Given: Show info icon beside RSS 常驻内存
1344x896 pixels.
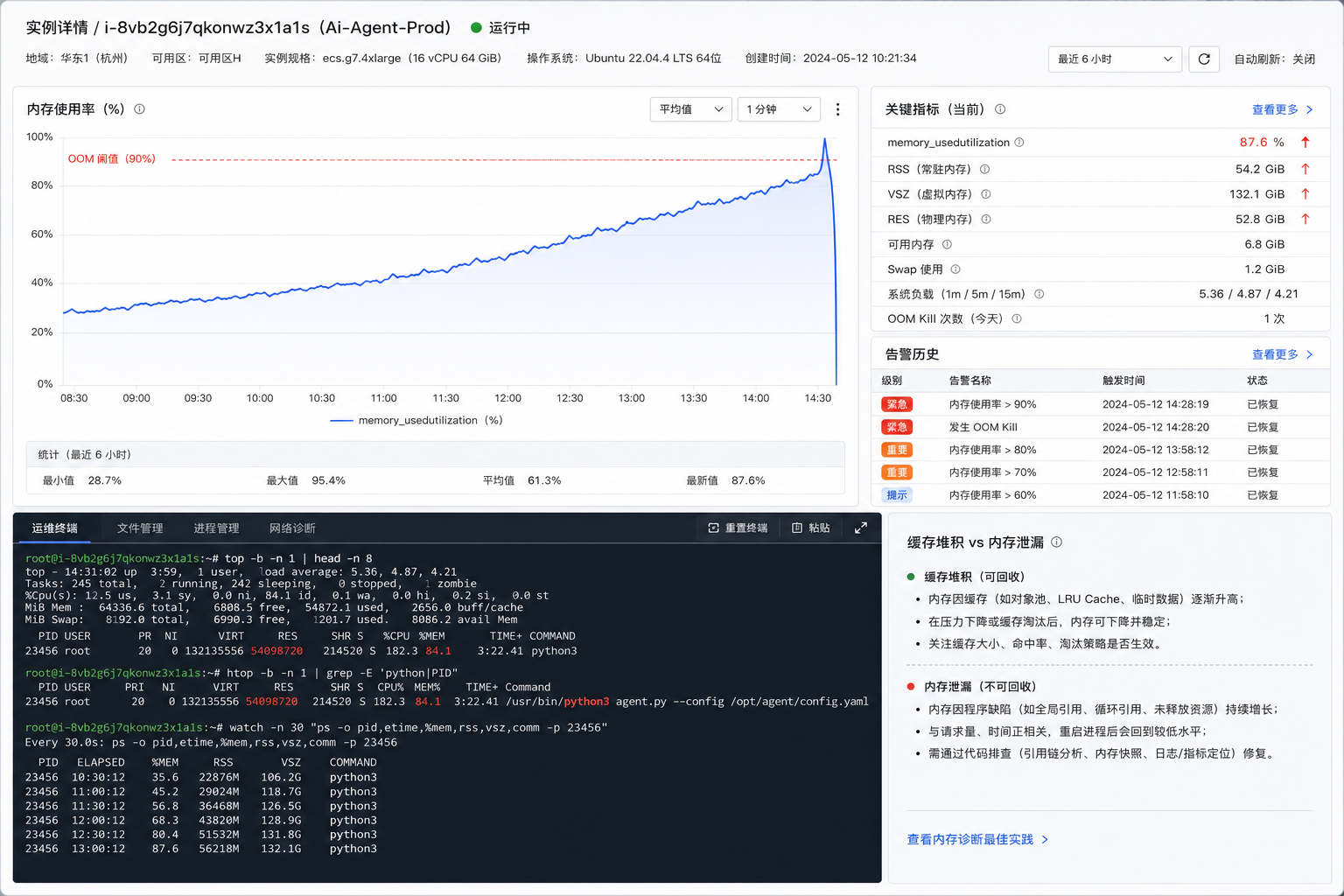Looking at the screenshot, I should 984,169.
